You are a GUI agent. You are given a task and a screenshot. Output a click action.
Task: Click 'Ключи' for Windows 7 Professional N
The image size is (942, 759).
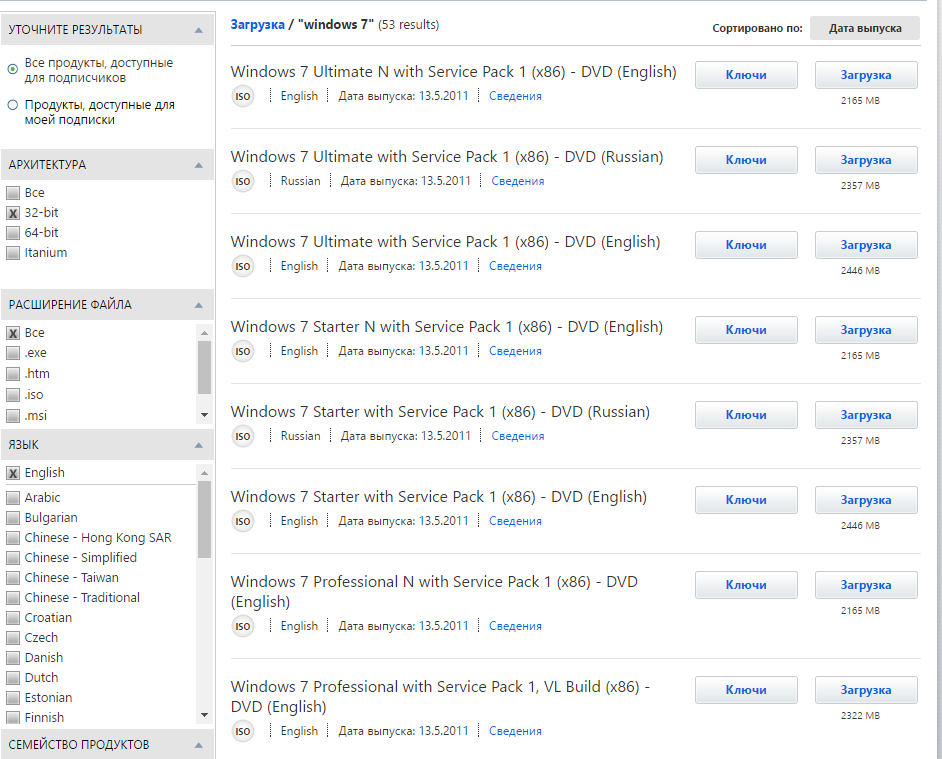pyautogui.click(x=746, y=585)
